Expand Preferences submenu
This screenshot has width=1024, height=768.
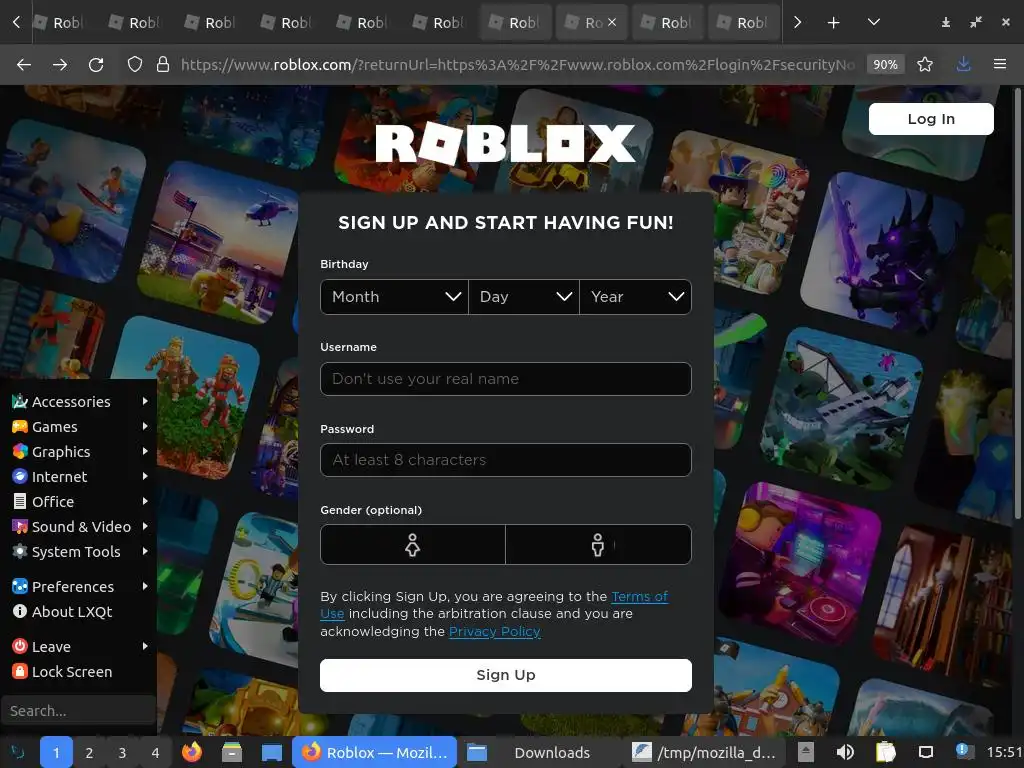(78, 586)
